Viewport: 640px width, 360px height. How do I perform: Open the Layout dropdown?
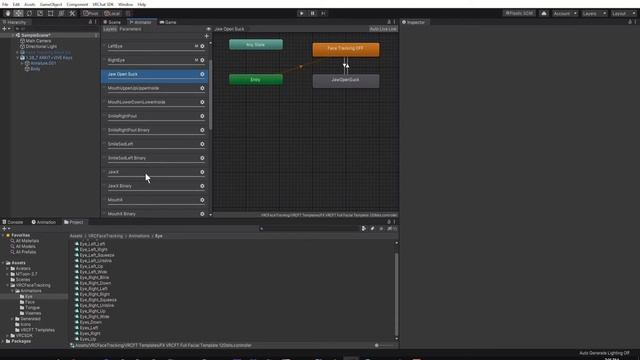point(623,13)
